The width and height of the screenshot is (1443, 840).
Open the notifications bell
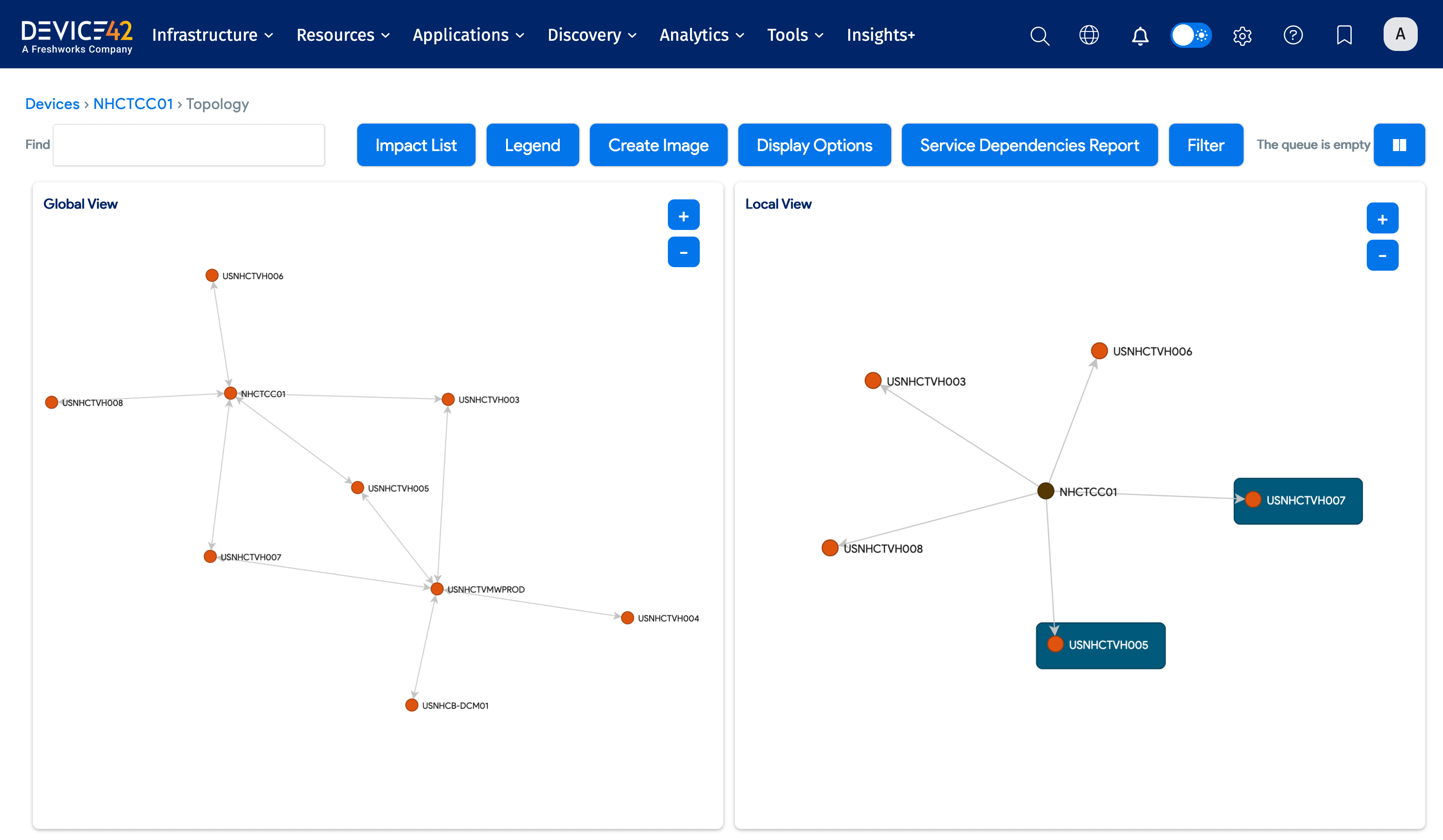[x=1139, y=35]
